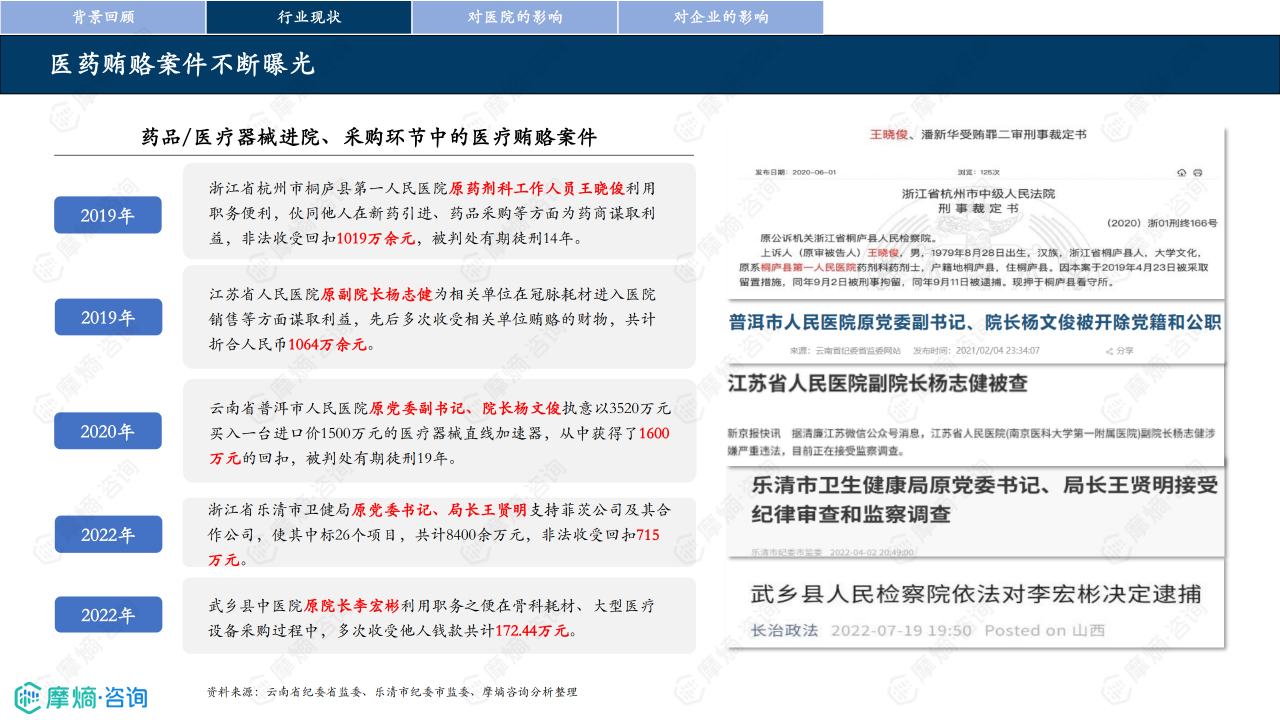Switch to the 行业现状 tab

click(x=308, y=17)
